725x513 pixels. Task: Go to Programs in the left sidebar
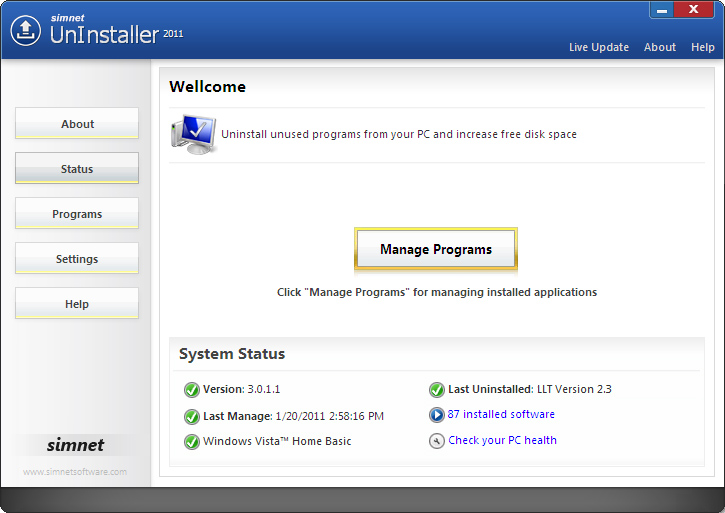point(77,214)
